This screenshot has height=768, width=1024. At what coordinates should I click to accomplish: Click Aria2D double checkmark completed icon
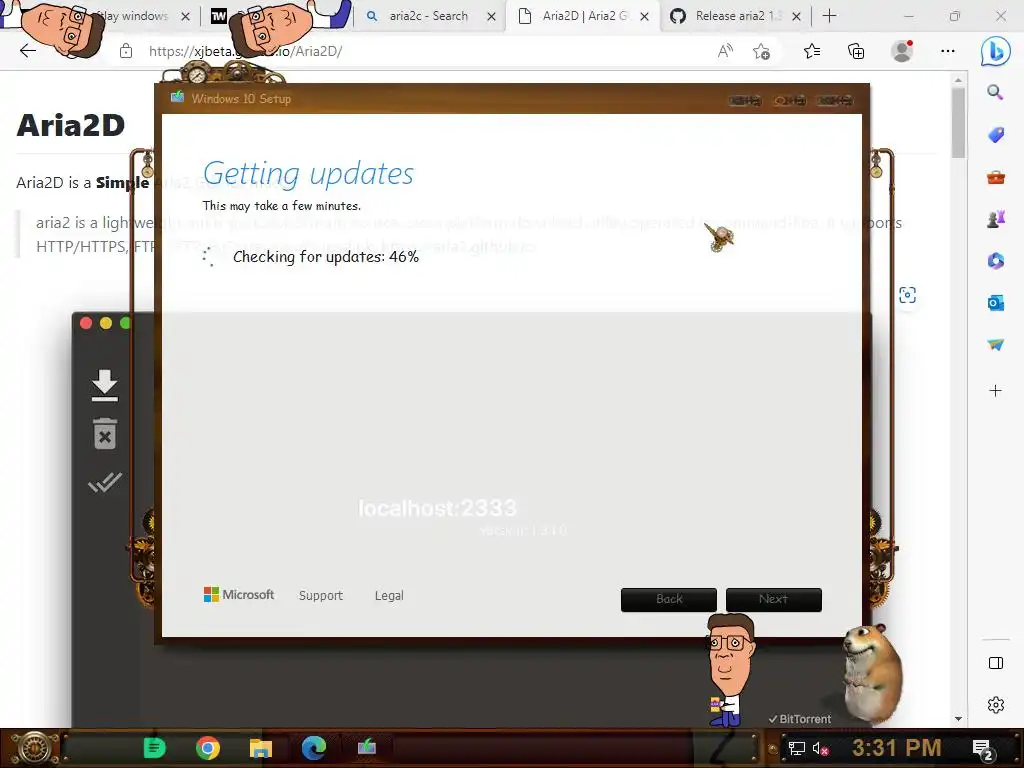point(104,482)
